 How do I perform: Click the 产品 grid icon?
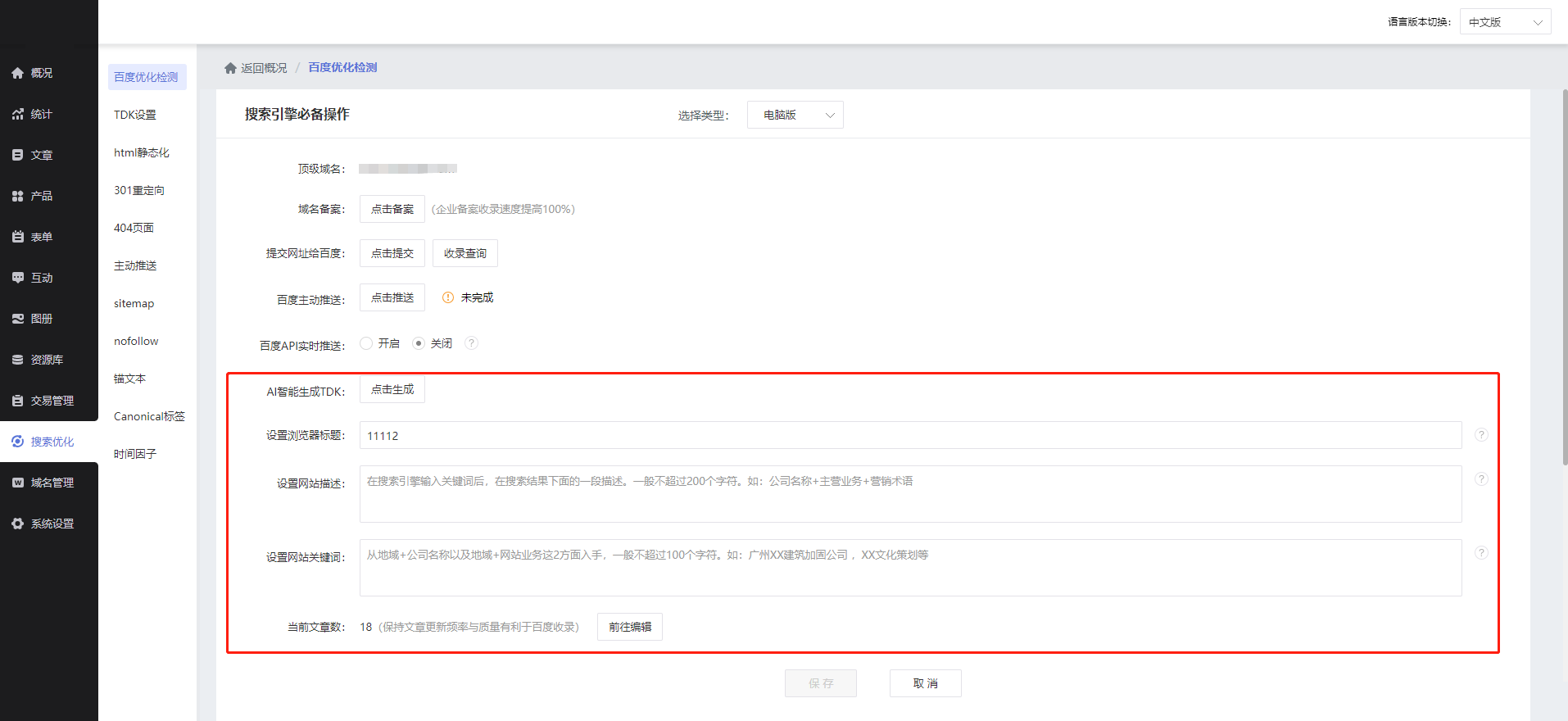tap(17, 196)
